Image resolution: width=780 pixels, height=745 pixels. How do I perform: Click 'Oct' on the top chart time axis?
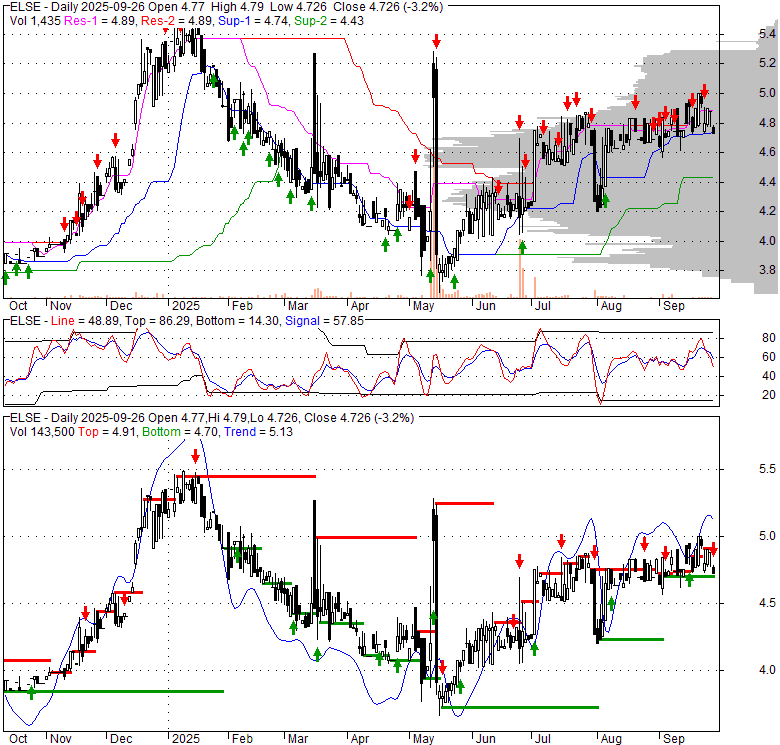click(18, 306)
